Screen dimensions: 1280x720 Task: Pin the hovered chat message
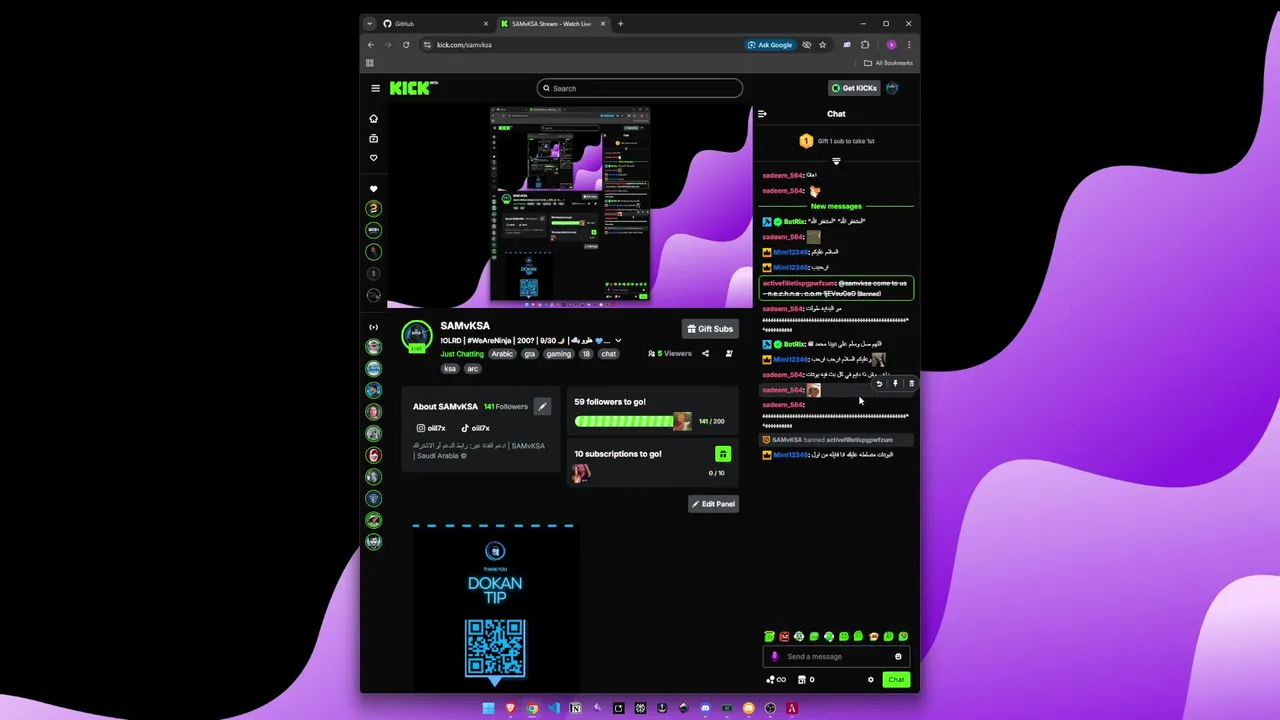895,384
